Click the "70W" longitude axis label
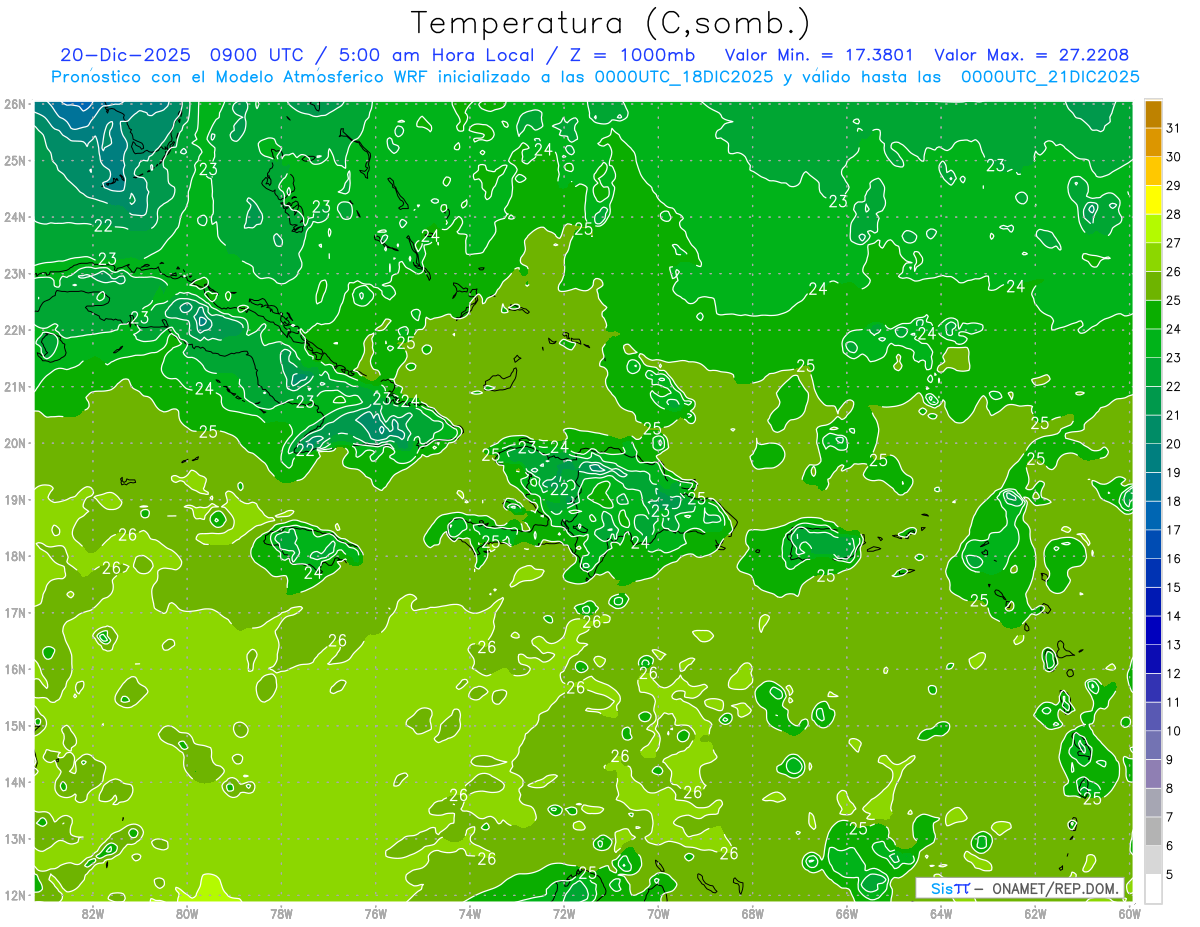Screen dimensions: 1200x927 (x=658, y=913)
